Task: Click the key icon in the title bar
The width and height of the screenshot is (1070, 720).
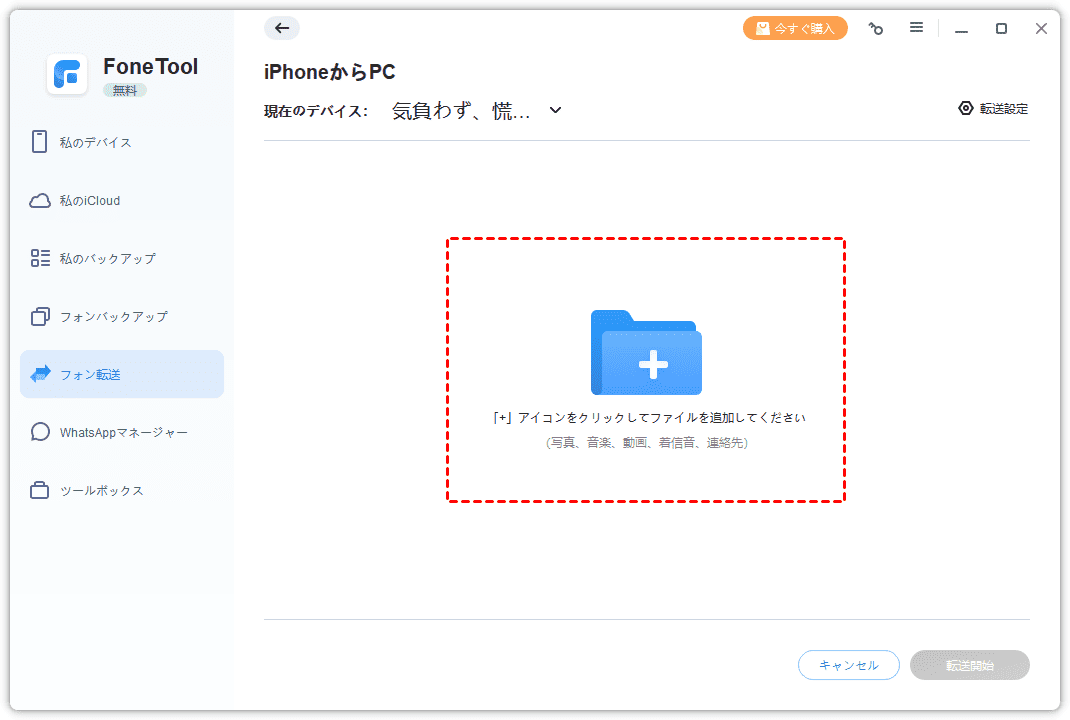Action: [x=876, y=28]
